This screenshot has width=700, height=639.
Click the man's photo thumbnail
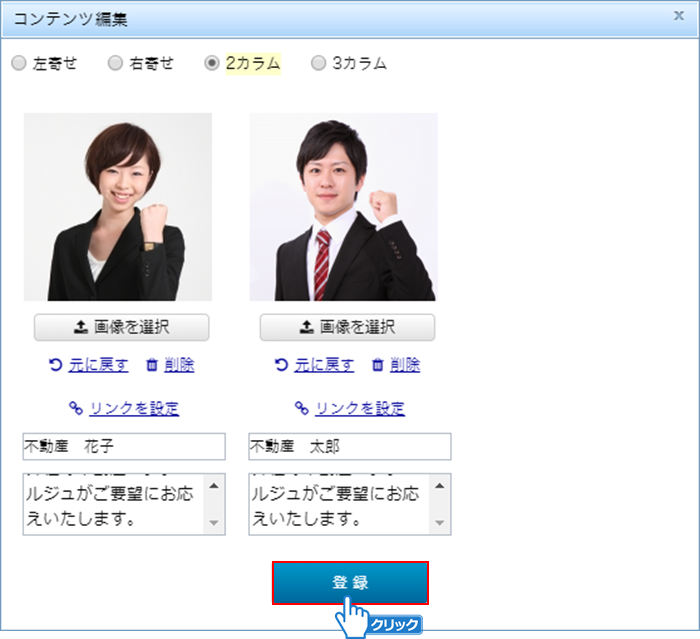(343, 207)
